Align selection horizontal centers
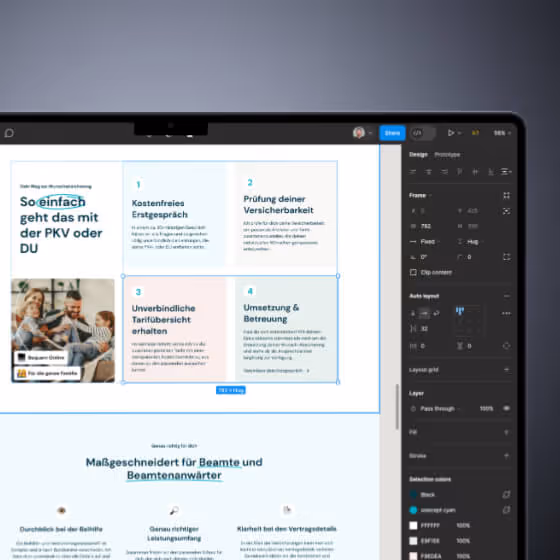560x560 pixels. (429, 172)
